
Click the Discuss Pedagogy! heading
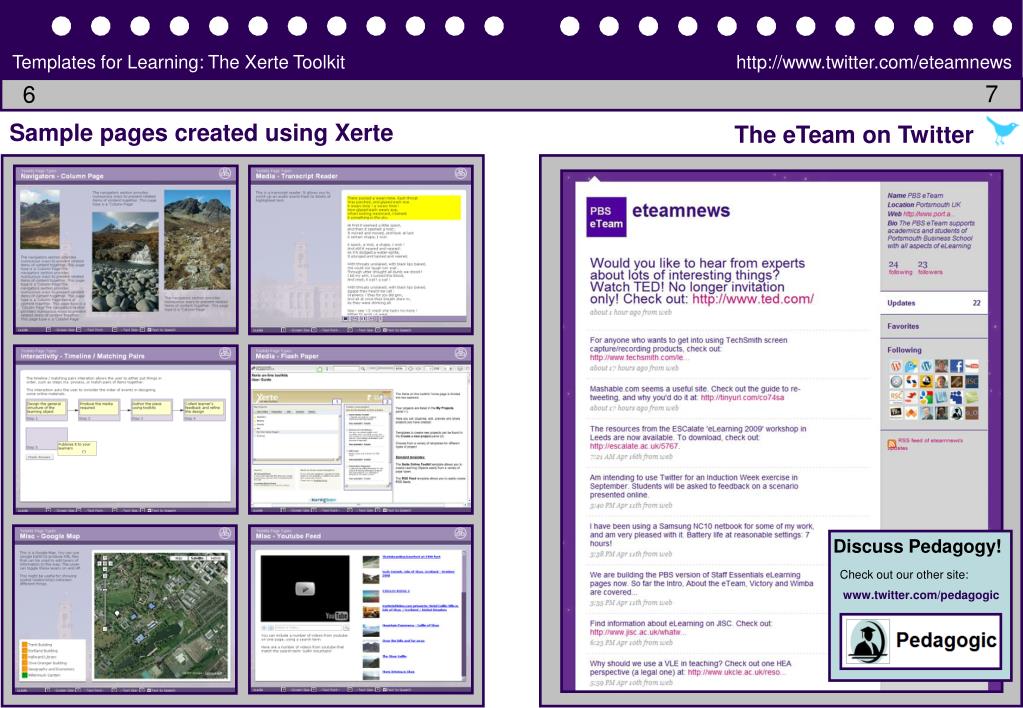point(917,547)
